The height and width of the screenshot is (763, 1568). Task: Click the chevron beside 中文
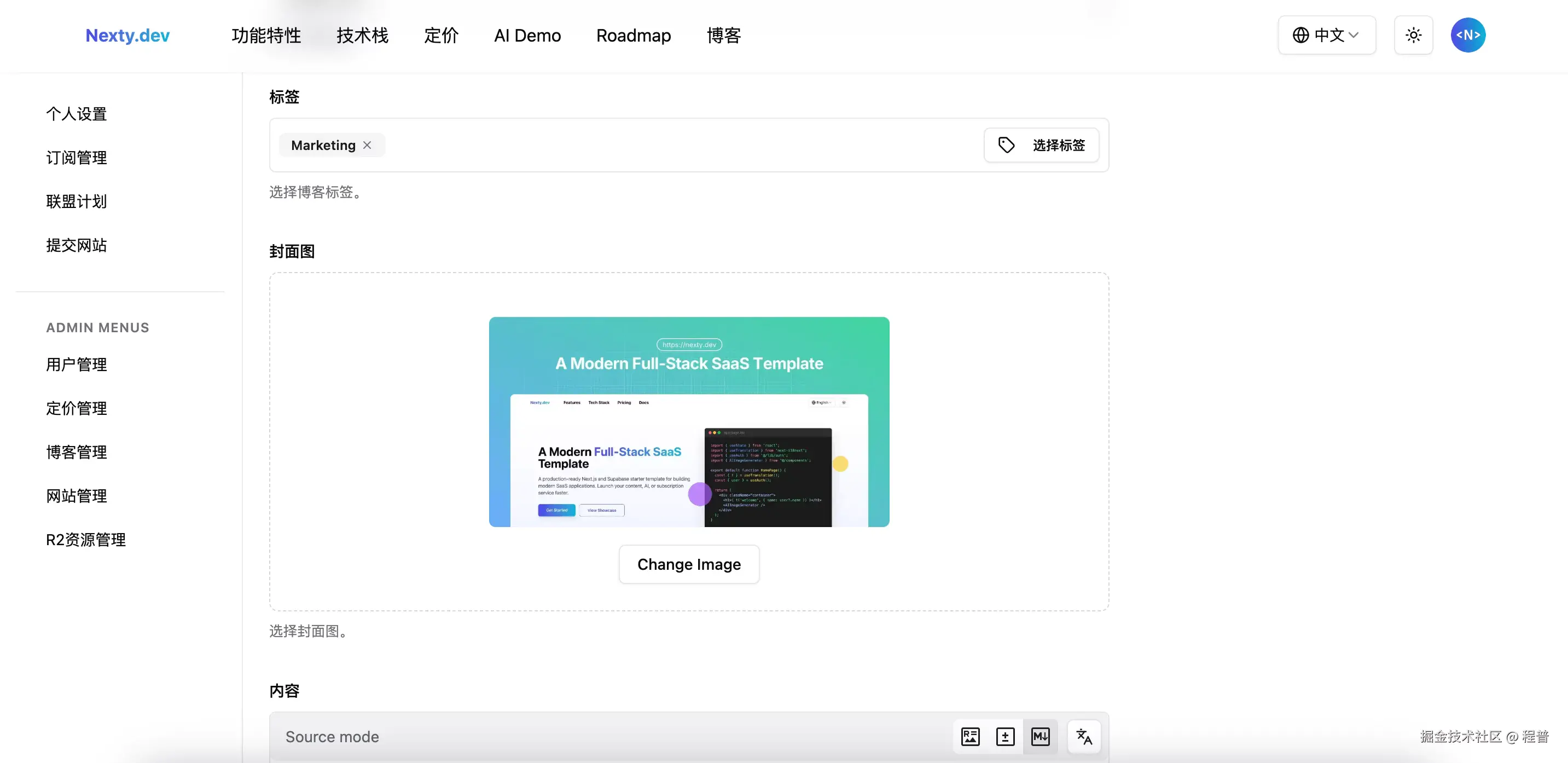tap(1354, 36)
